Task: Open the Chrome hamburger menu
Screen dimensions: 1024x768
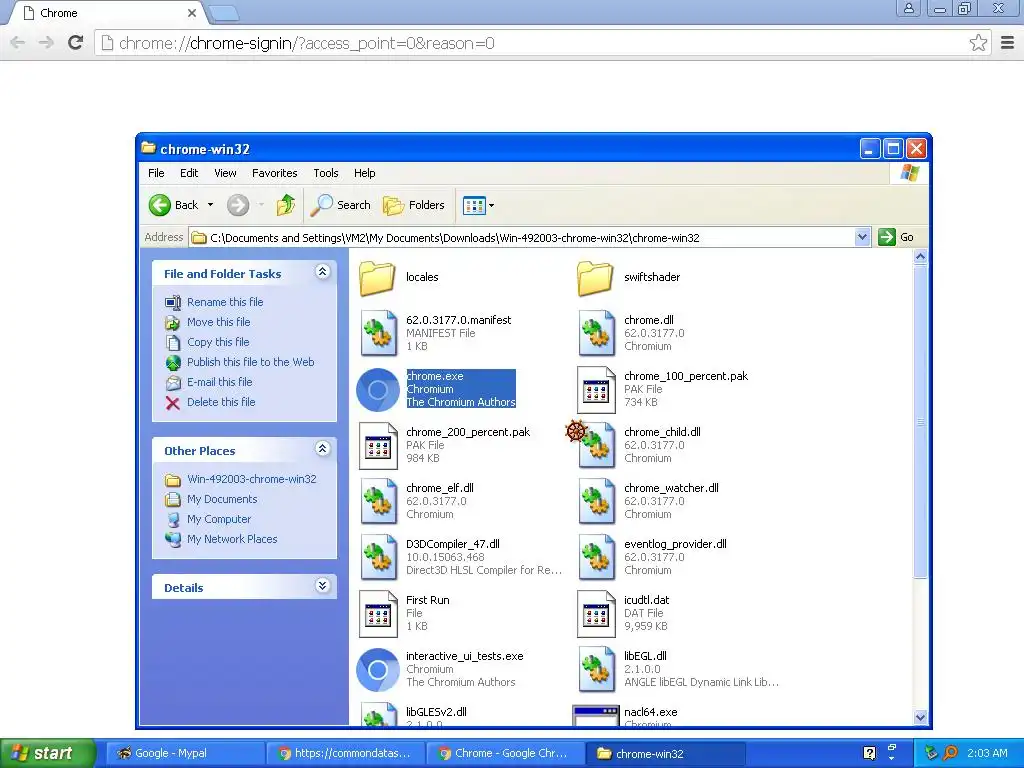Action: click(1008, 43)
